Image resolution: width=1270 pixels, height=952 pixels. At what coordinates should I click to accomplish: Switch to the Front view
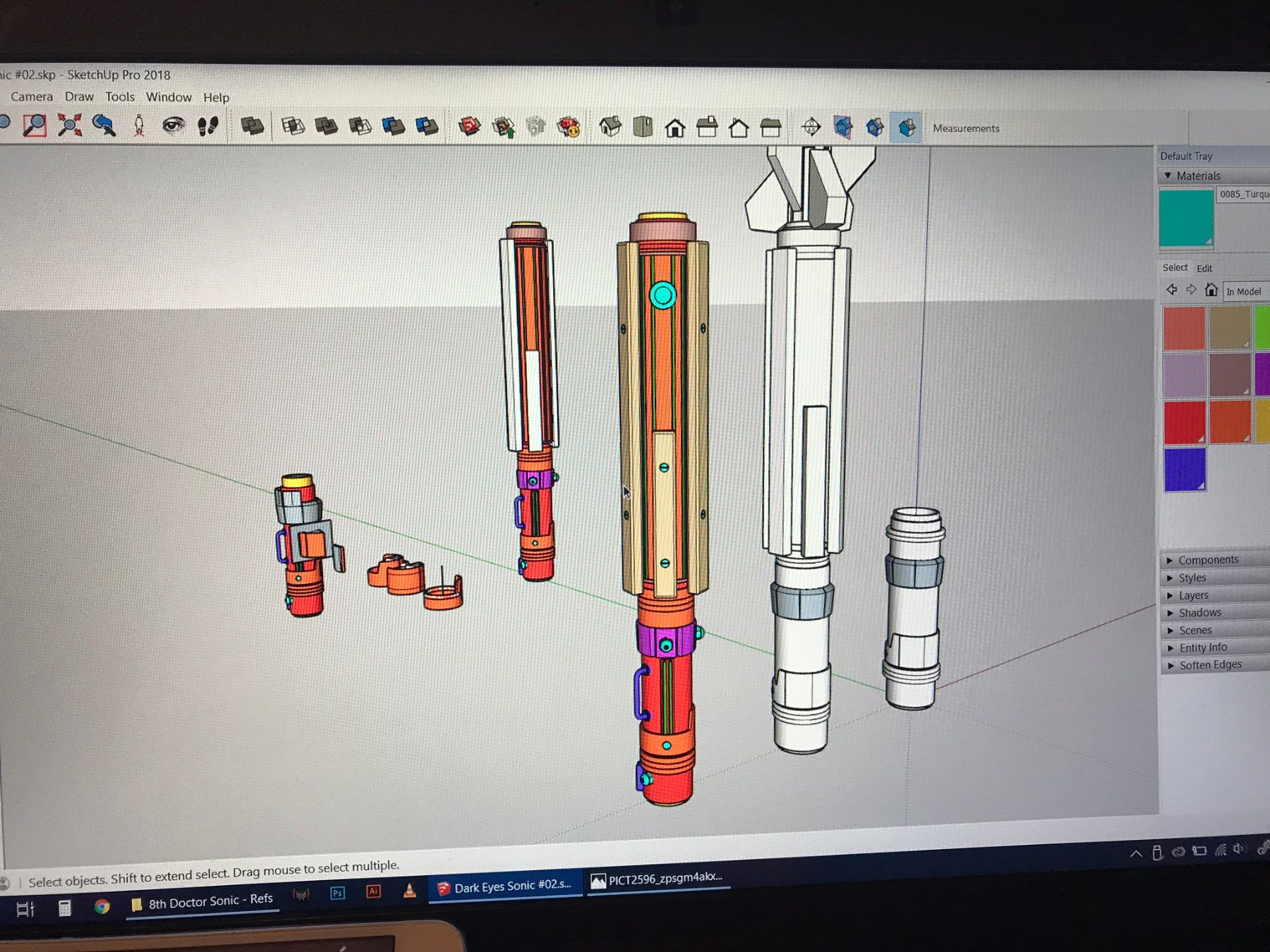[x=675, y=128]
